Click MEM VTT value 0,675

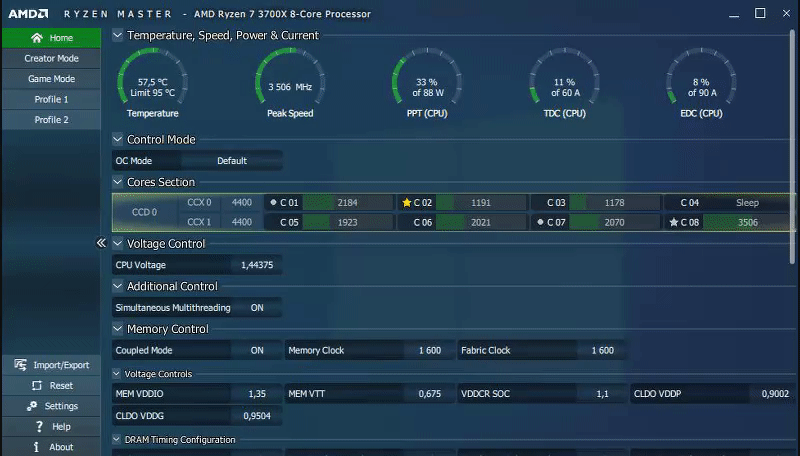430,394
